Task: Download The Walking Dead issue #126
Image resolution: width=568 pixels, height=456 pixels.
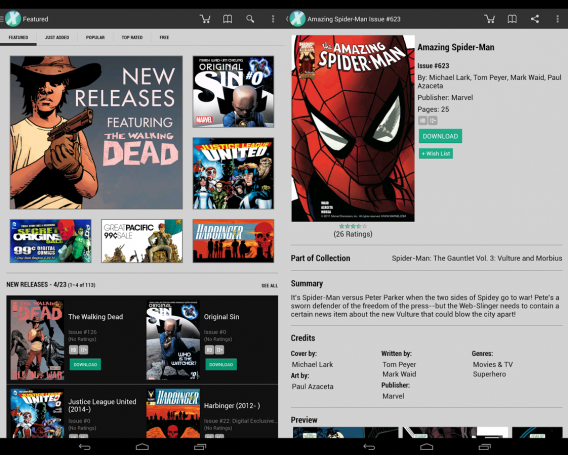Action: point(85,364)
